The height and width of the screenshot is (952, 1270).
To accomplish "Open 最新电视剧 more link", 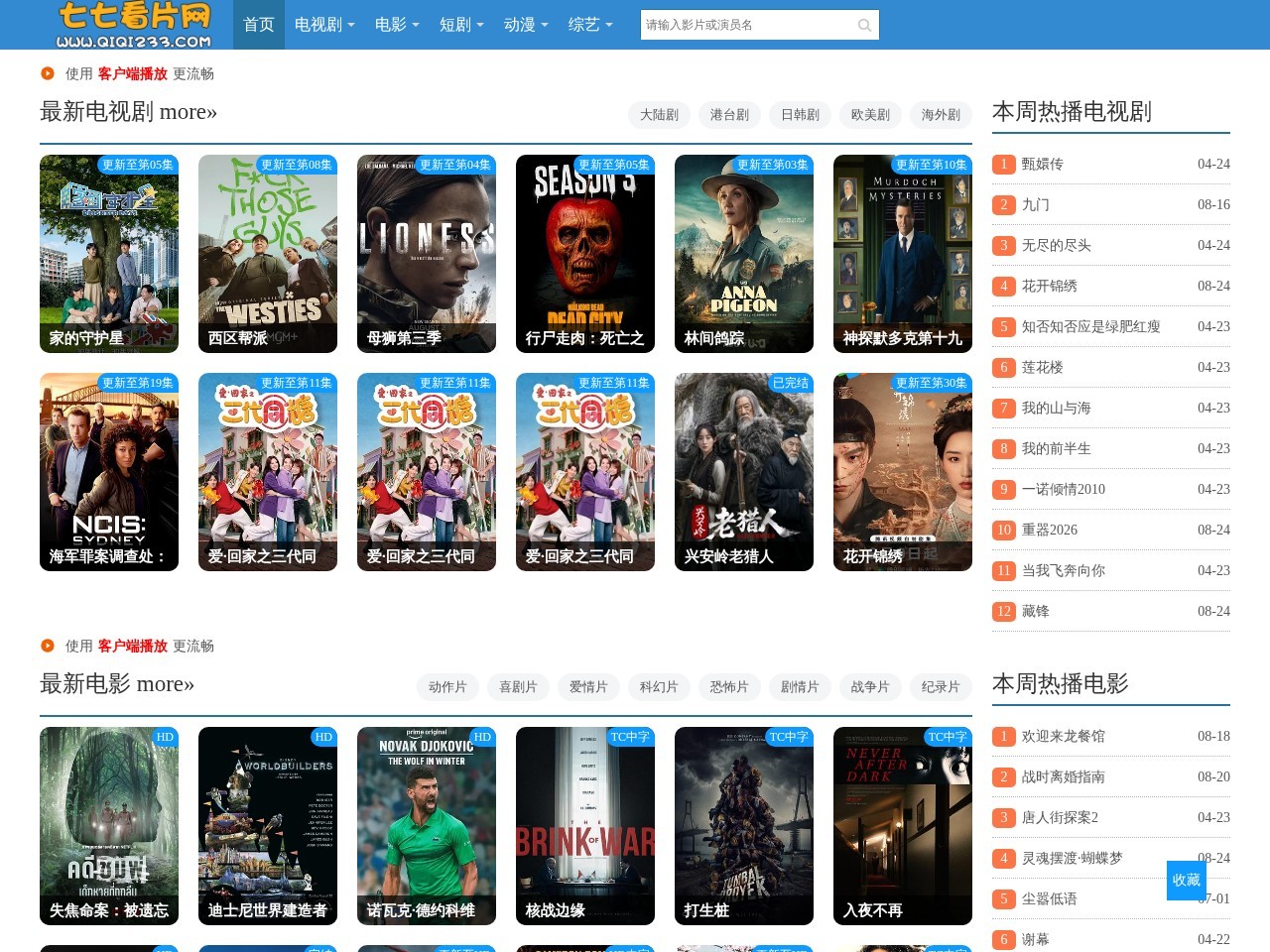I will click(189, 112).
